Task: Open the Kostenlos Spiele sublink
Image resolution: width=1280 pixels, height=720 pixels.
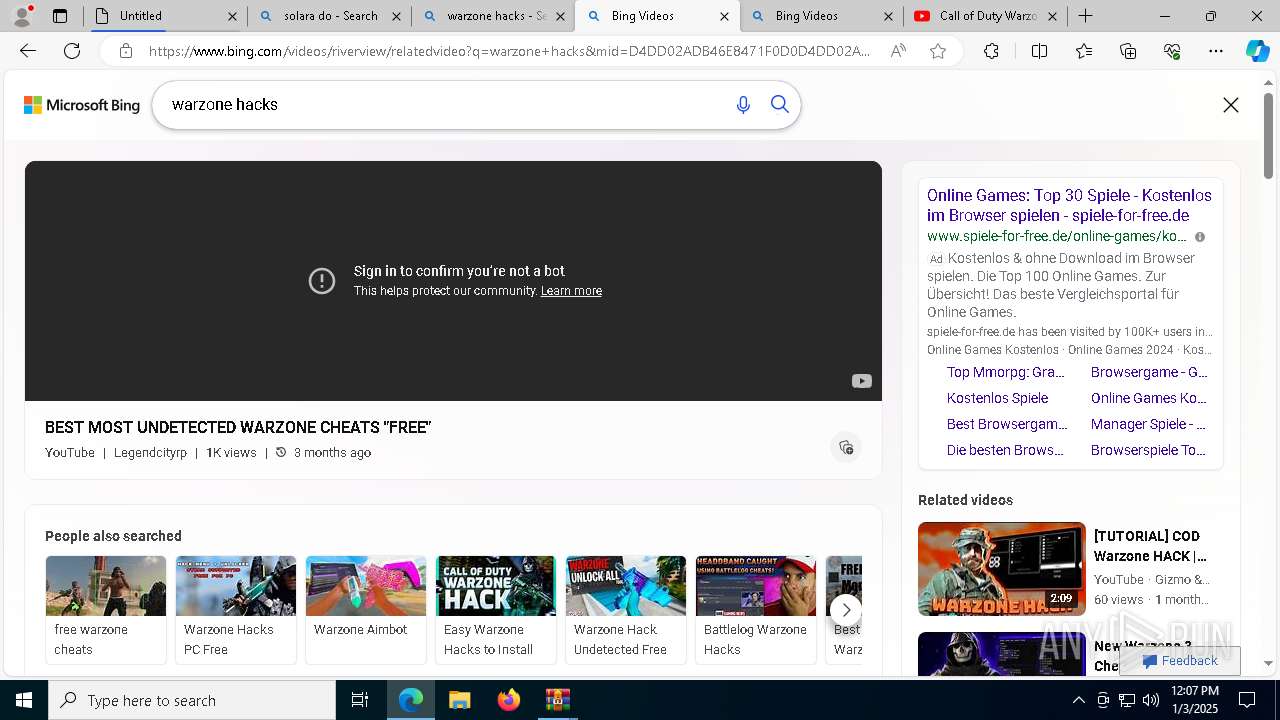Action: pyautogui.click(x=997, y=398)
